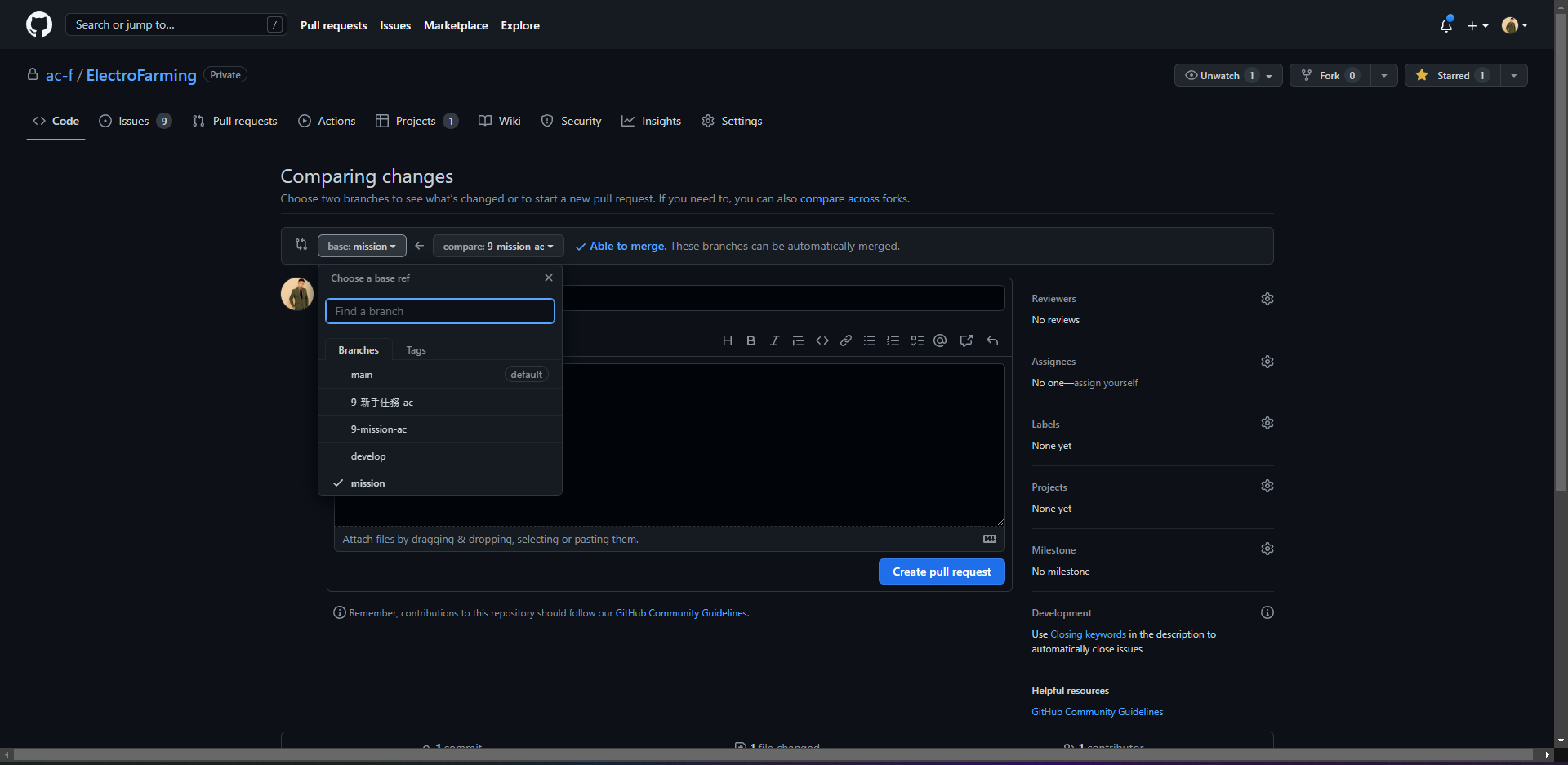1568x765 pixels.
Task: Select the Branches tab
Action: [359, 350]
